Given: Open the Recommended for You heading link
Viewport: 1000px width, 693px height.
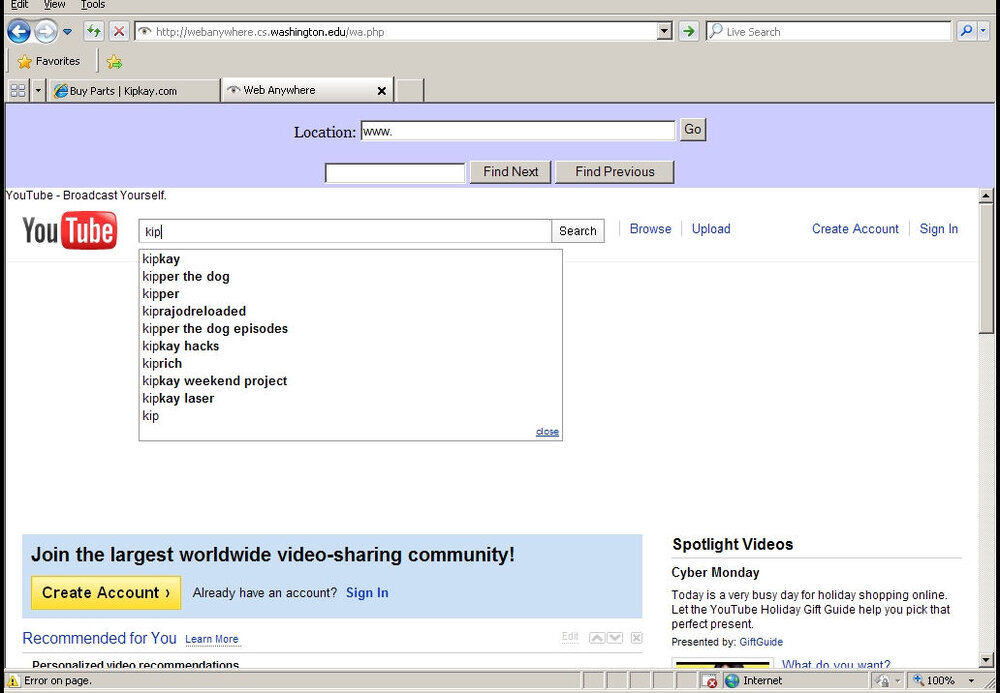Looking at the screenshot, I should tap(99, 638).
